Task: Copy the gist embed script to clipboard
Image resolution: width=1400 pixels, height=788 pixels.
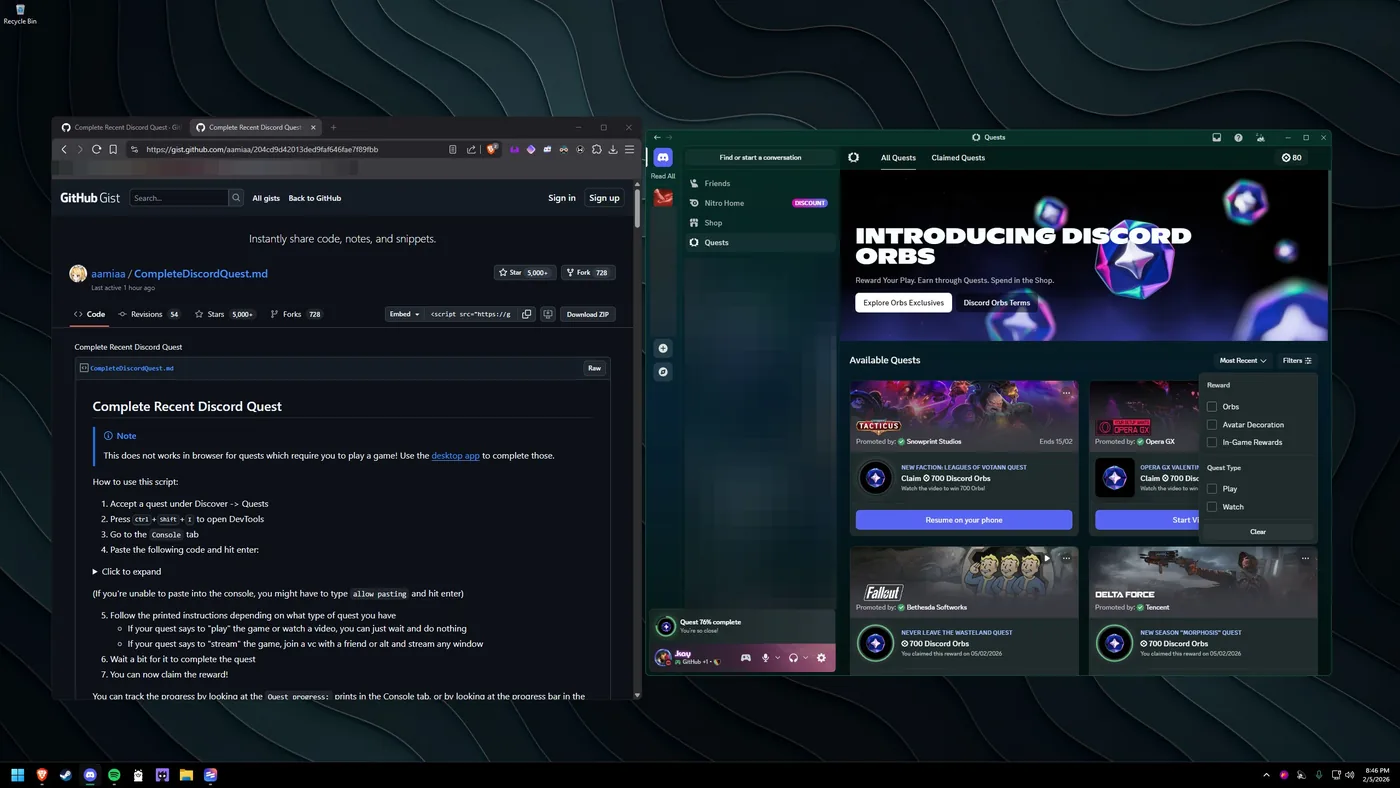Action: (x=527, y=314)
